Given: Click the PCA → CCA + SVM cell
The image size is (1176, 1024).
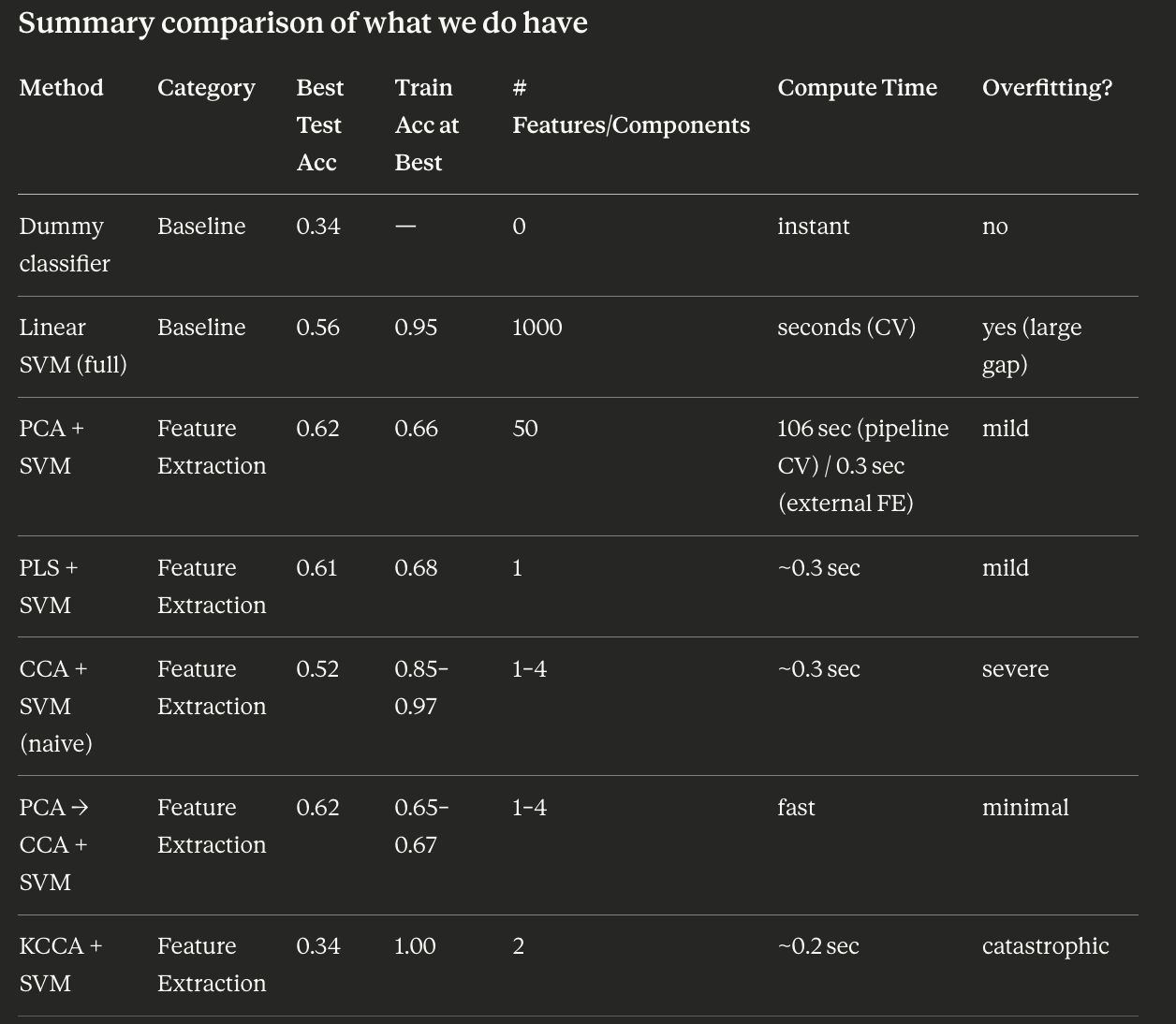Looking at the screenshot, I should (x=53, y=844).
